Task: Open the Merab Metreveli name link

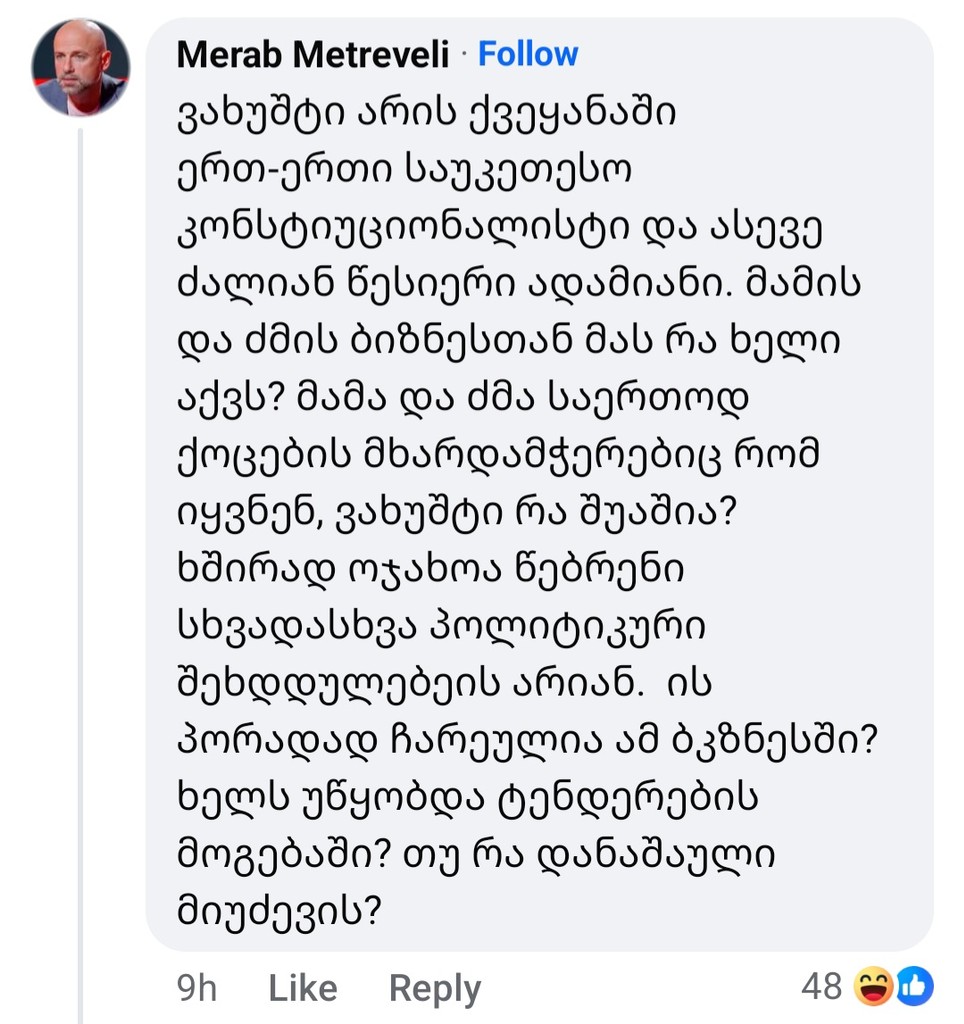Action: tap(313, 54)
